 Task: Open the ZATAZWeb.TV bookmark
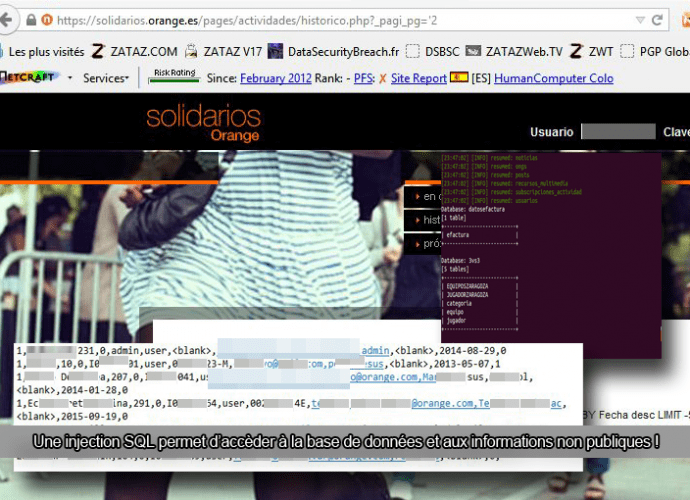tap(524, 52)
